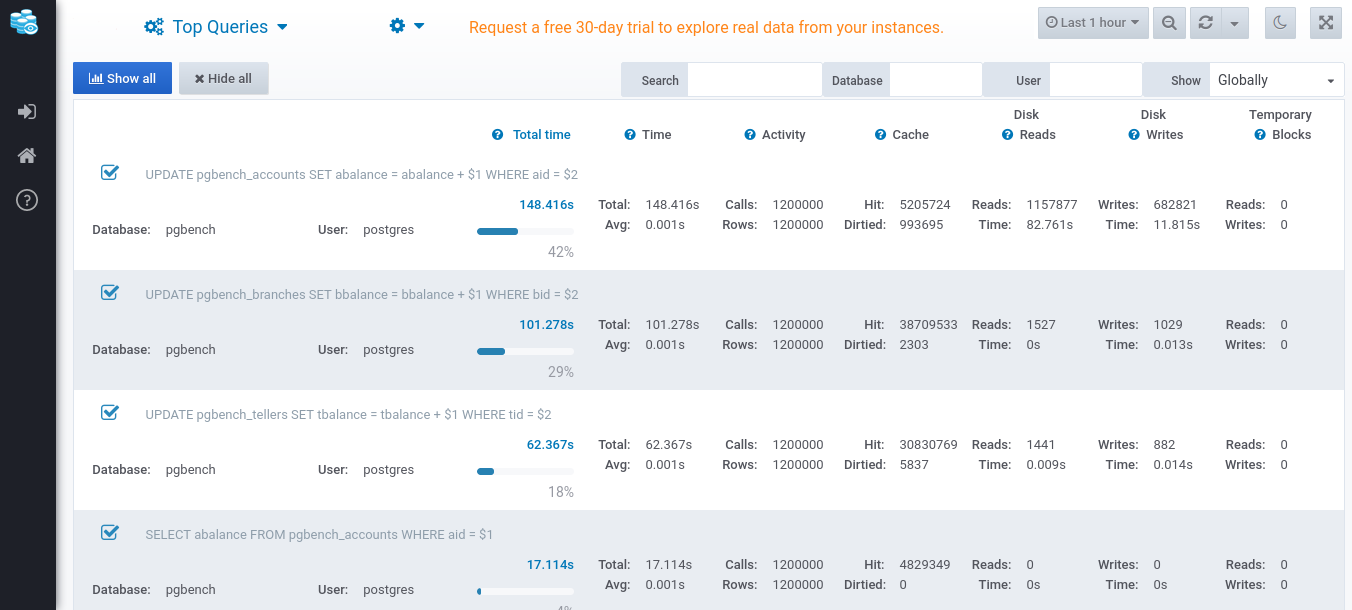Uncheck the pgbench_branches UPDATE query checkbox
Viewport: 1352px width, 610px height.
click(x=110, y=292)
